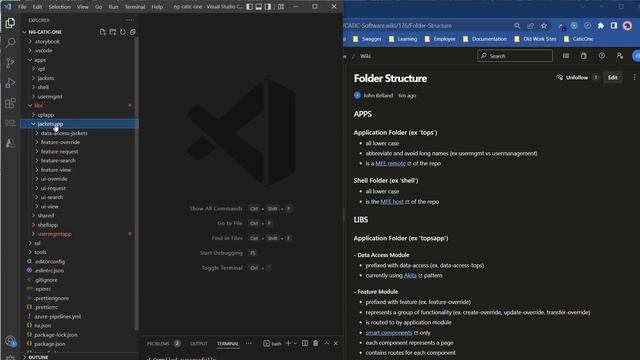Open the Explorer more actions ellipsis
Viewport: 640px width, 360px height.
click(129, 20)
